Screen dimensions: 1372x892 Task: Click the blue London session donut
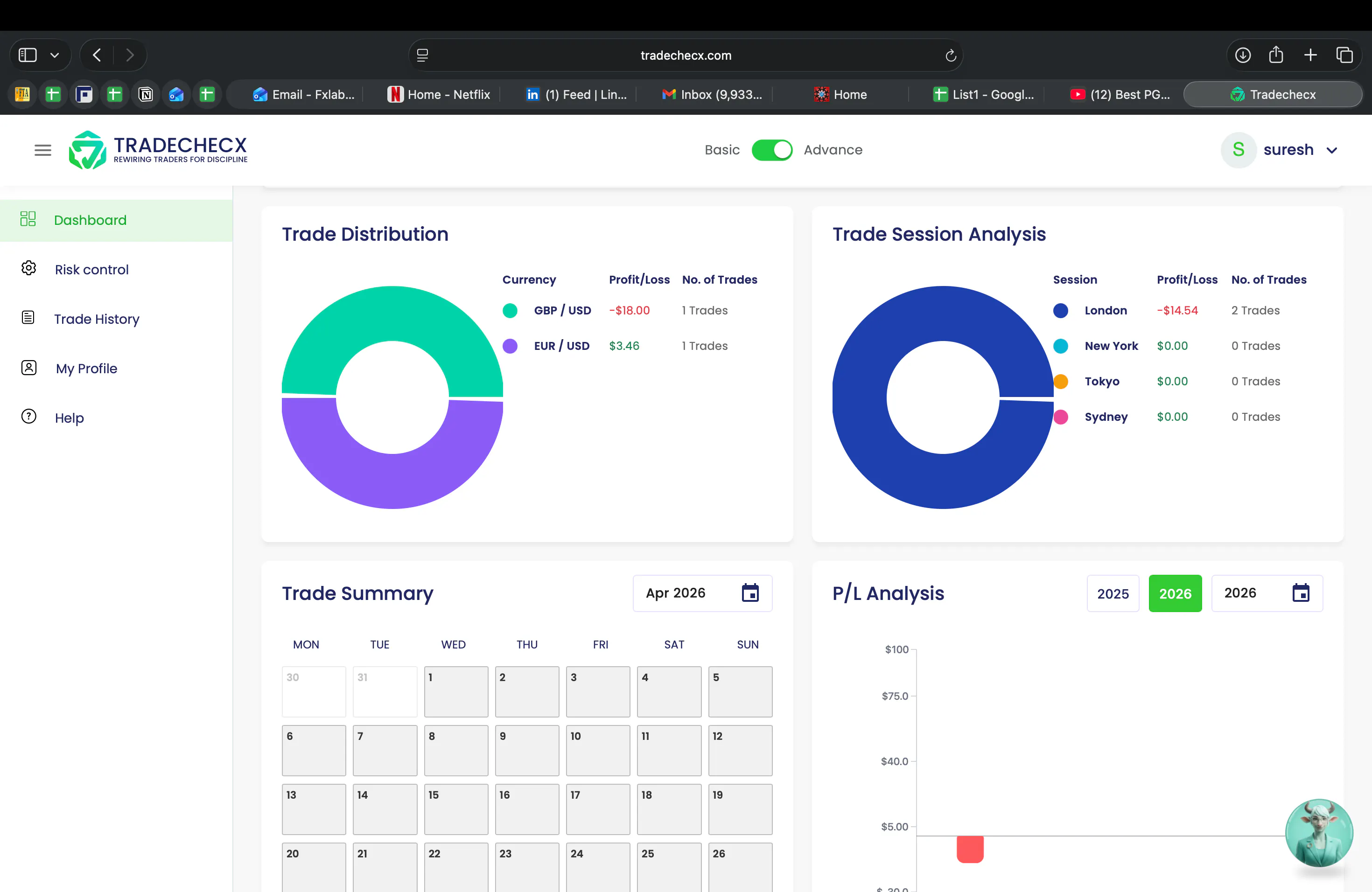pyautogui.click(x=943, y=481)
